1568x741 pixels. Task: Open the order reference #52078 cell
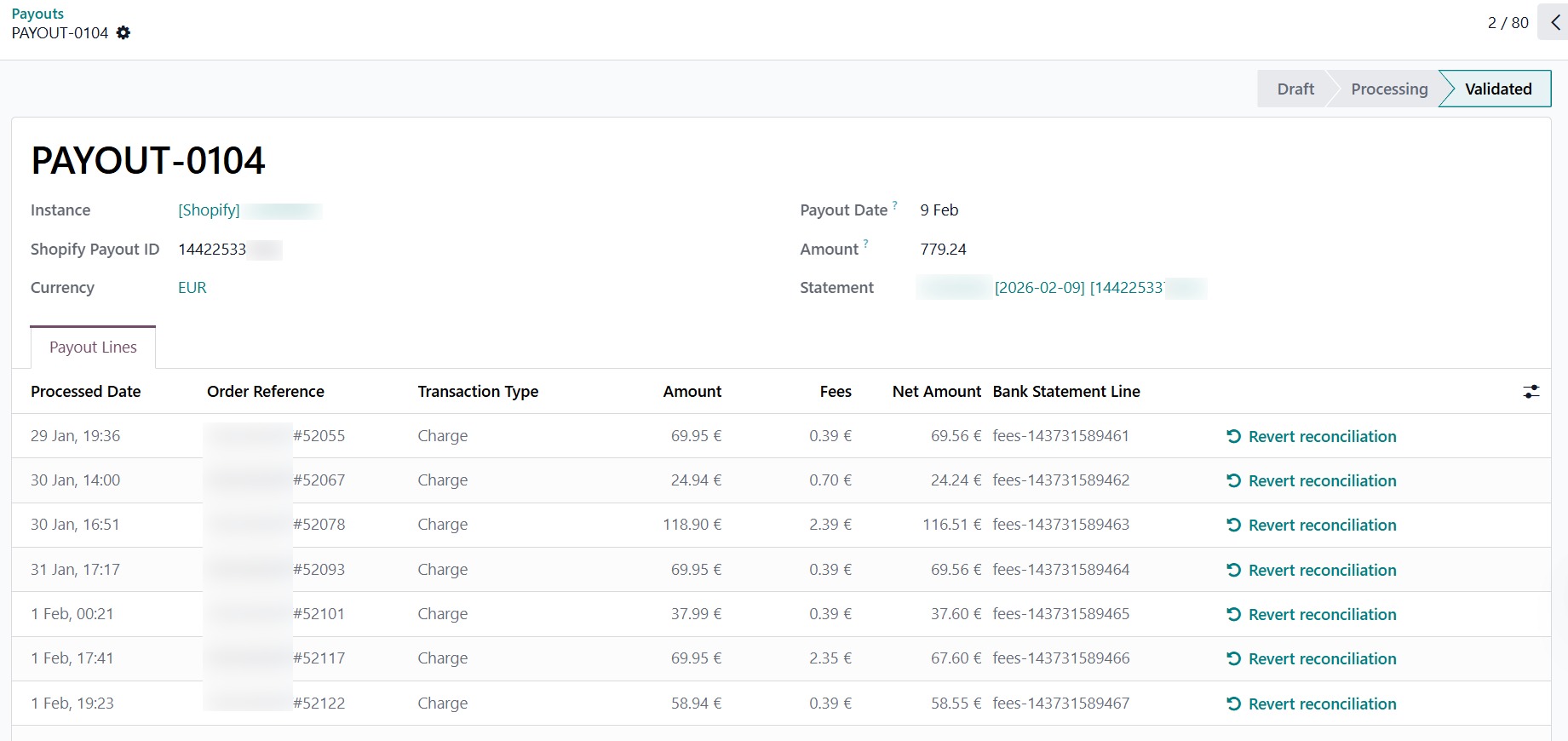pos(319,524)
